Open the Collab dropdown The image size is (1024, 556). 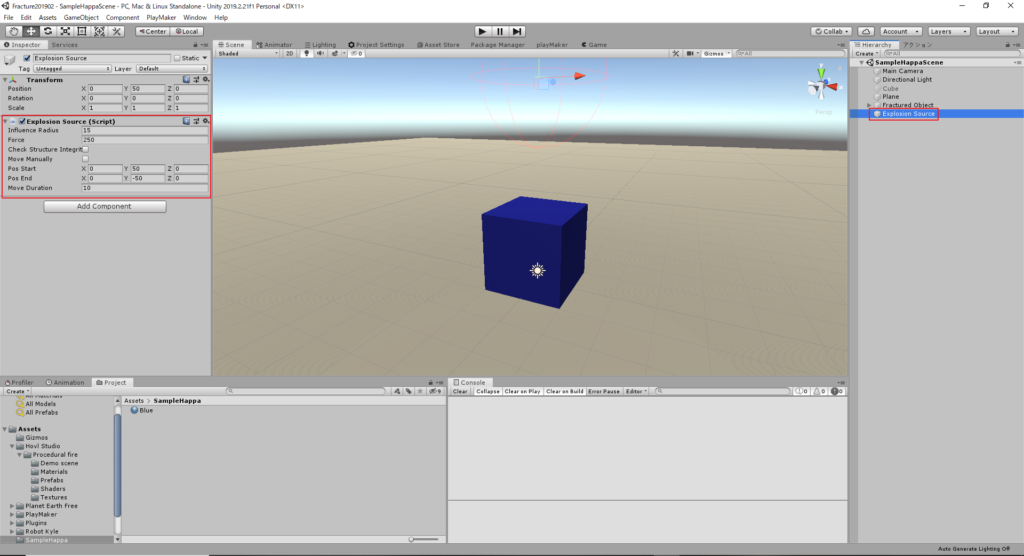(x=831, y=31)
